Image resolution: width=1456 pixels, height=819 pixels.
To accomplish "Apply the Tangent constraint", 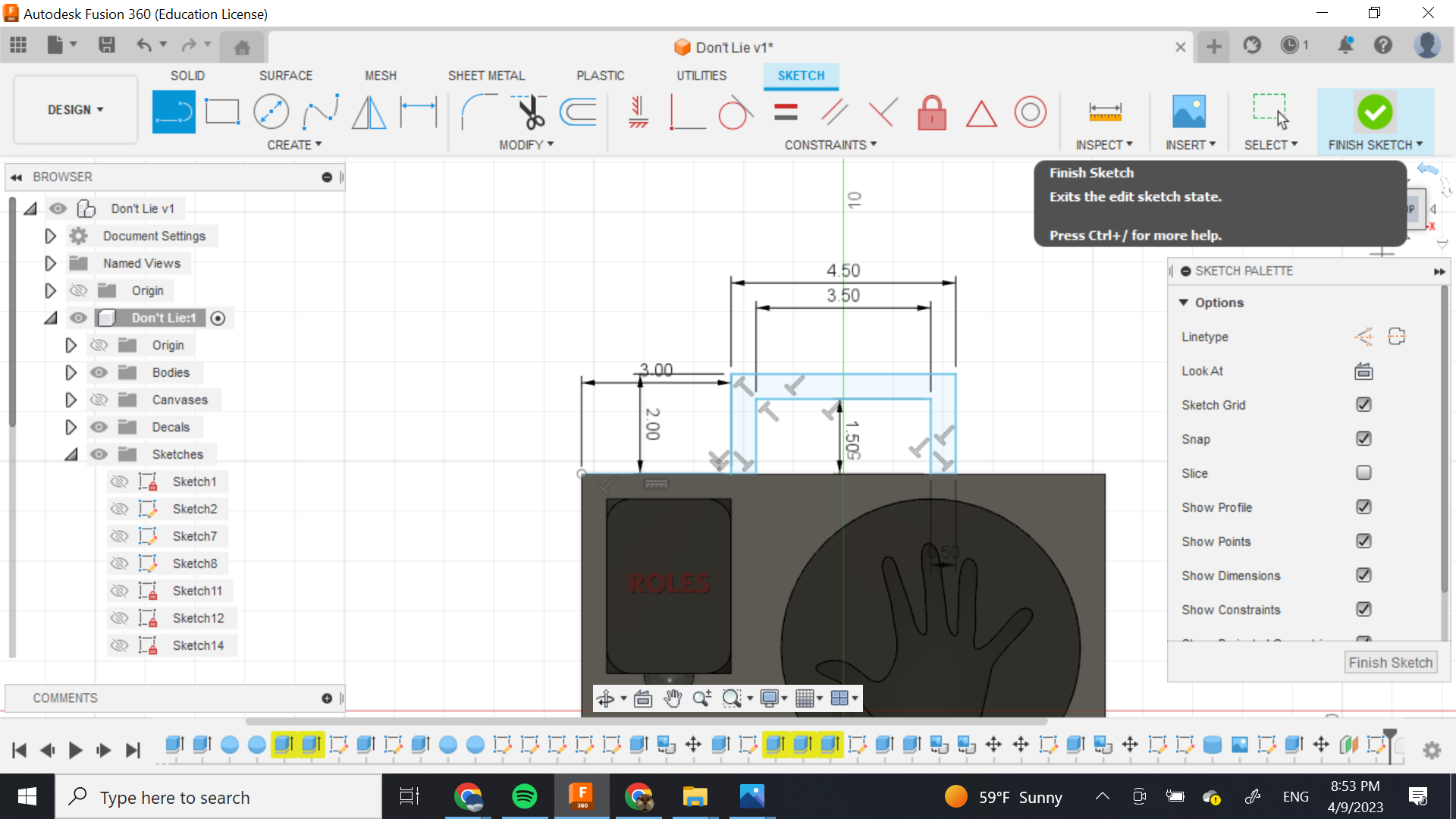I will pos(736,112).
